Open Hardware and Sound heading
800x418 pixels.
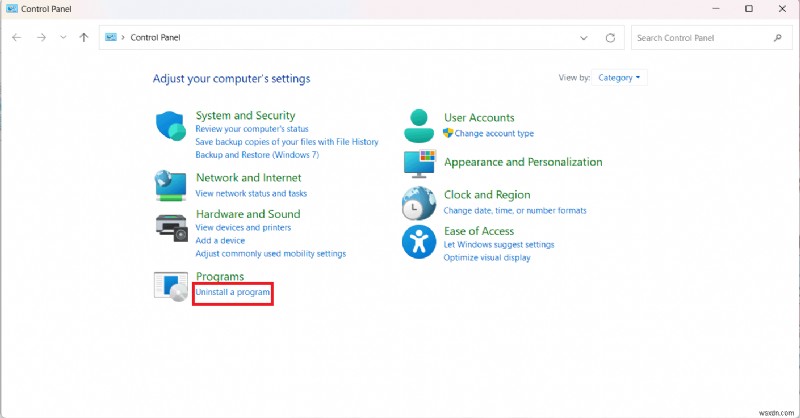coord(248,214)
